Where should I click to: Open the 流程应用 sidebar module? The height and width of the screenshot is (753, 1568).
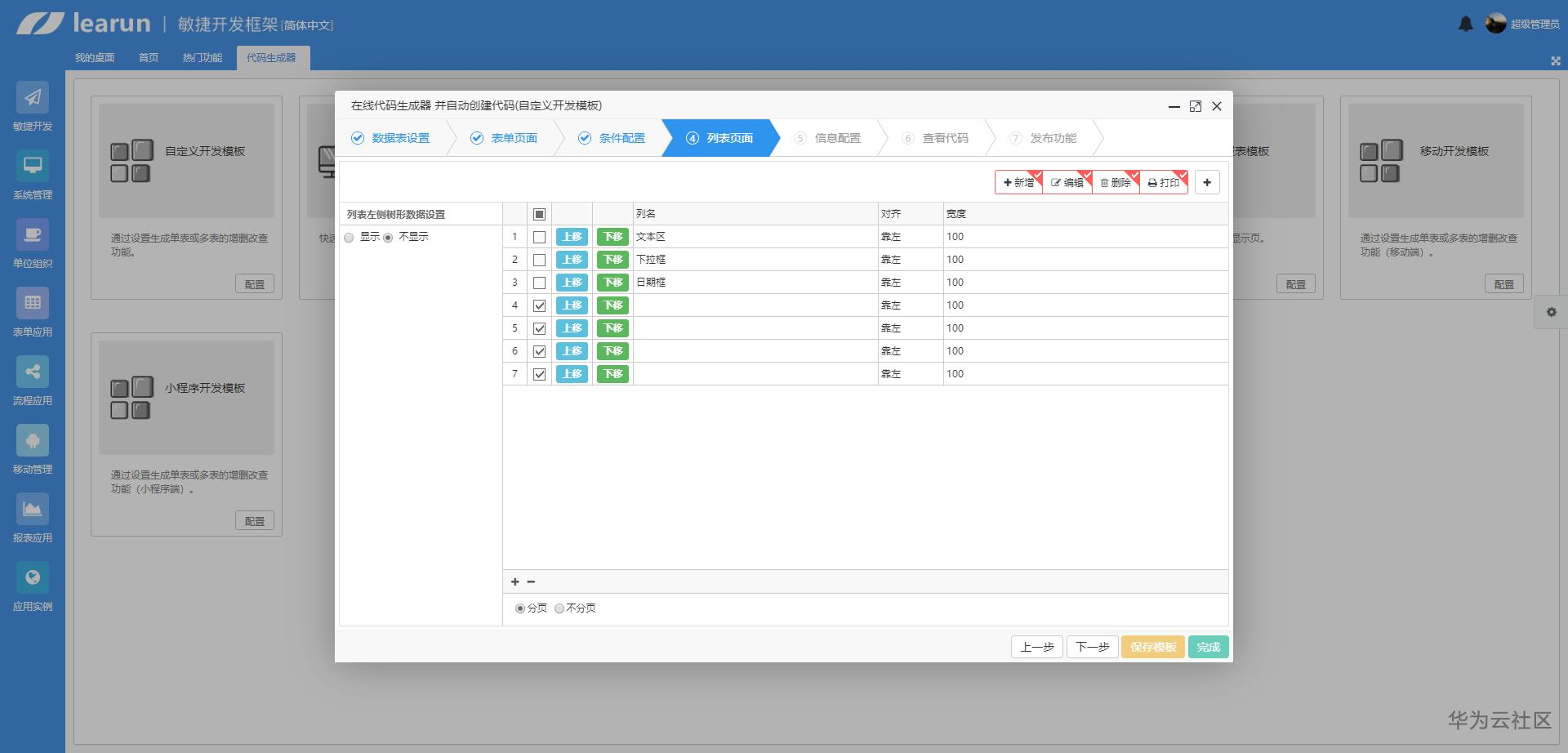(x=33, y=381)
